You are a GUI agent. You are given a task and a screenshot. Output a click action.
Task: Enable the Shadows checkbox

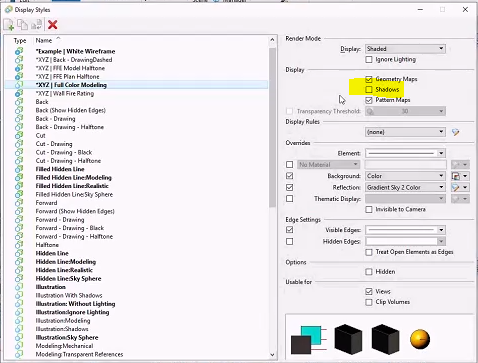(x=369, y=89)
